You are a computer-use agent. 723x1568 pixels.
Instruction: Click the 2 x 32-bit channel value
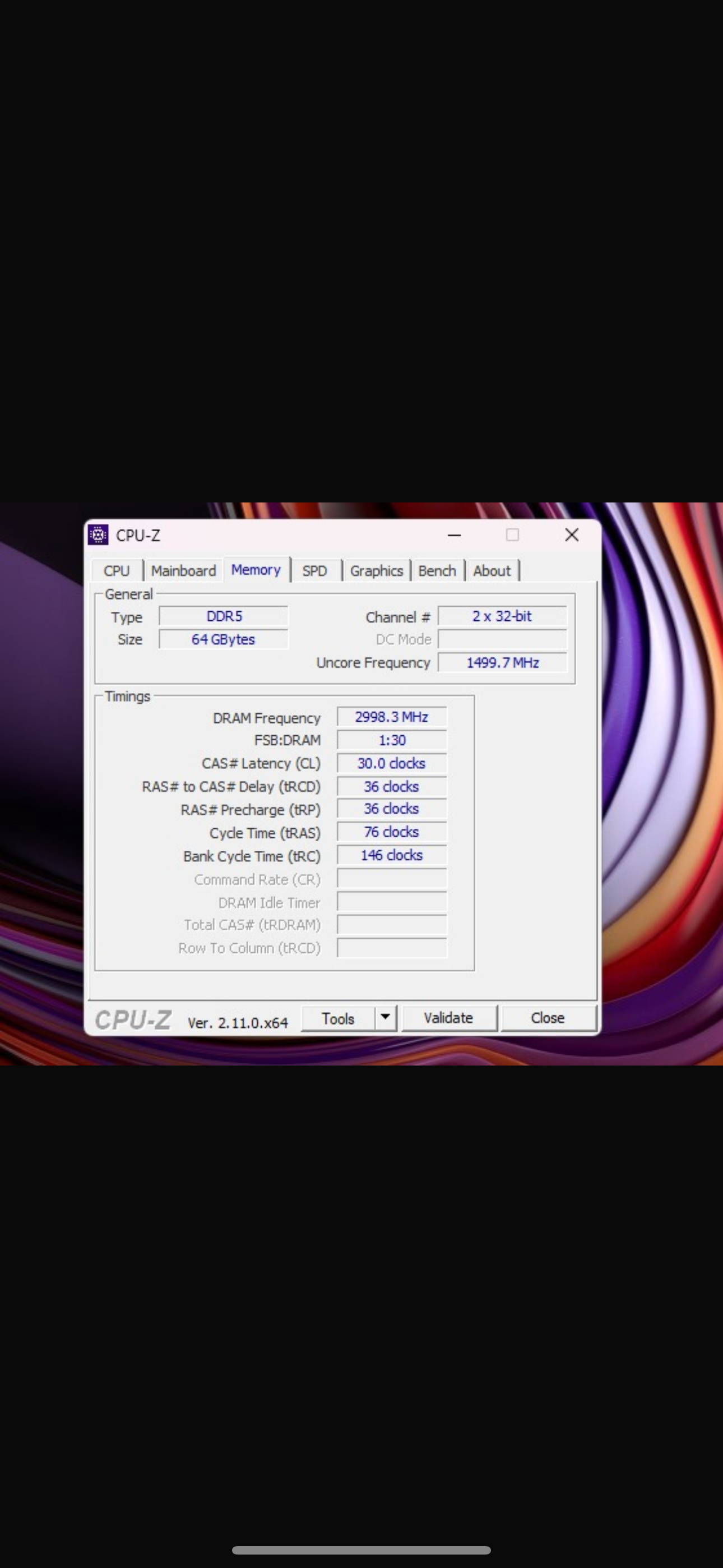click(502, 616)
